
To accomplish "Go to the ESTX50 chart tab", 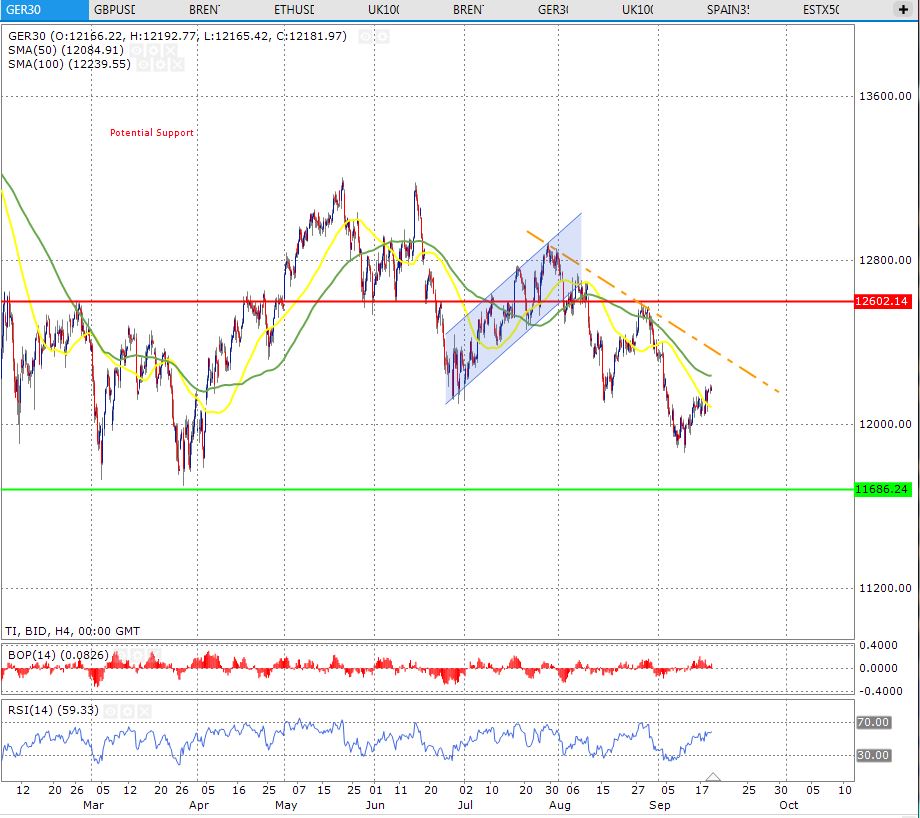I will point(821,9).
